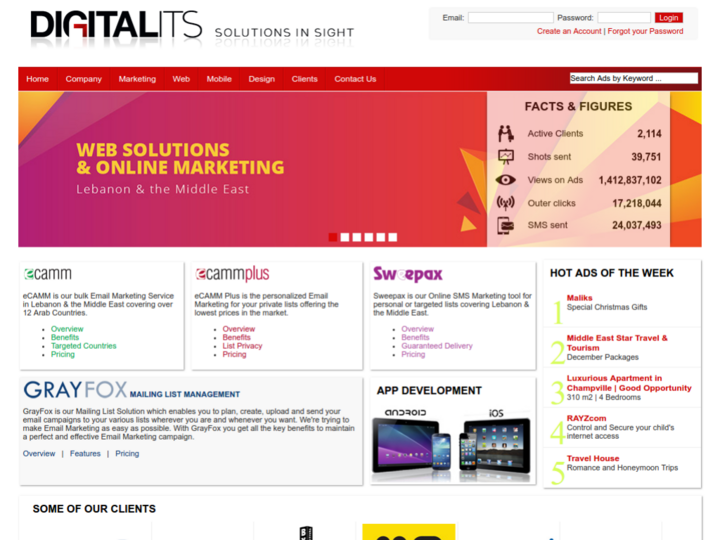Open the eCAMM Plus logo
This screenshot has height=540, width=720.
[232, 274]
